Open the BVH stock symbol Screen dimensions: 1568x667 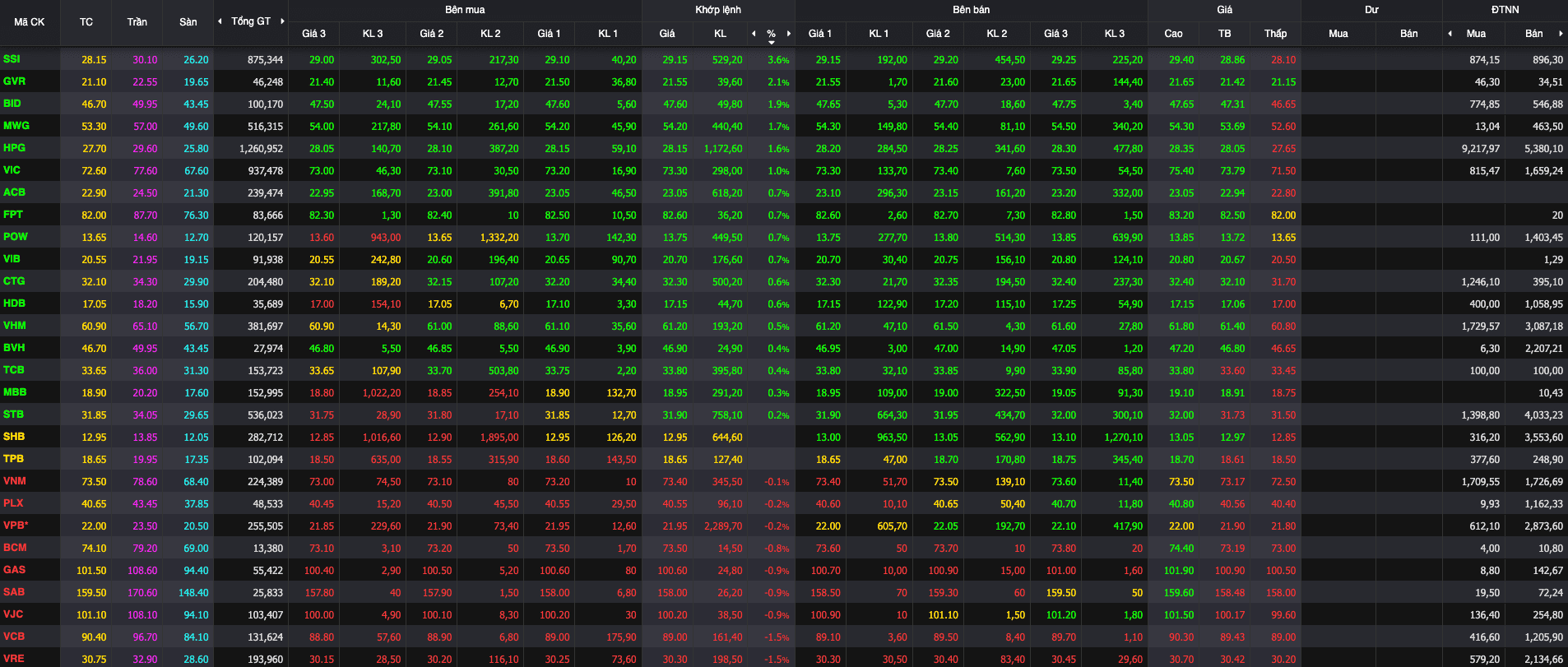tap(14, 348)
